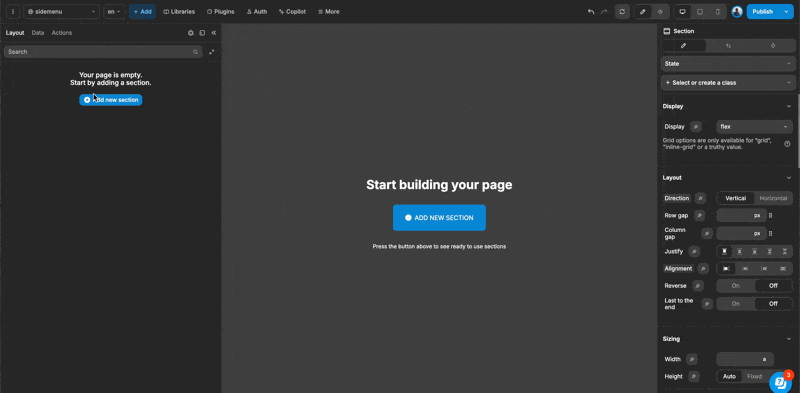Open Select or create a class dropdown
Screen dimensions: 800x393
coord(728,83)
